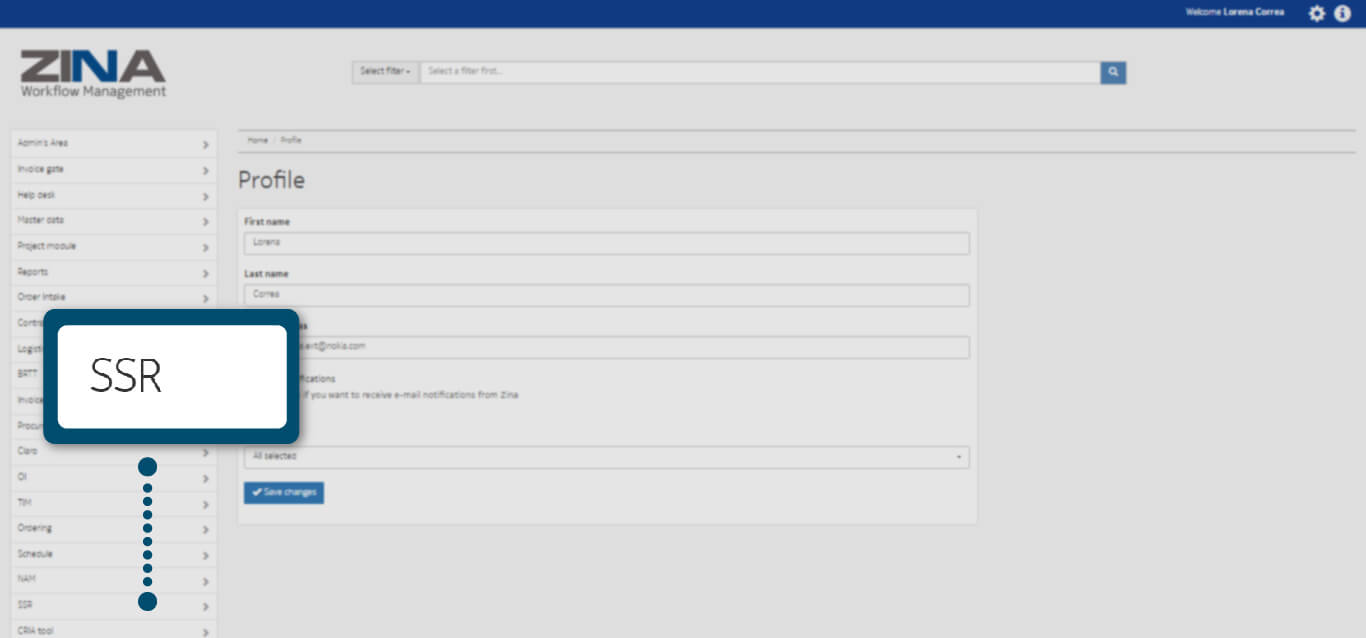Image resolution: width=1366 pixels, height=638 pixels.
Task: Go to Home breadcrumb link
Action: [x=257, y=140]
